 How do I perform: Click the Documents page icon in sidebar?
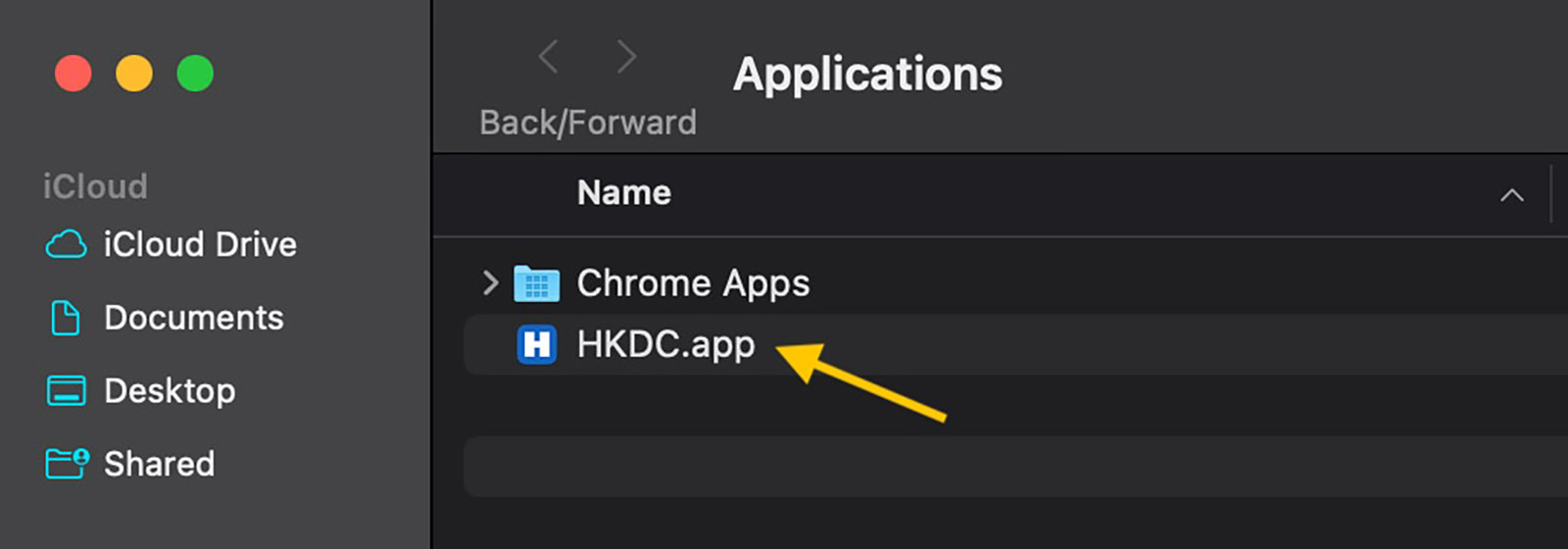coord(66,318)
